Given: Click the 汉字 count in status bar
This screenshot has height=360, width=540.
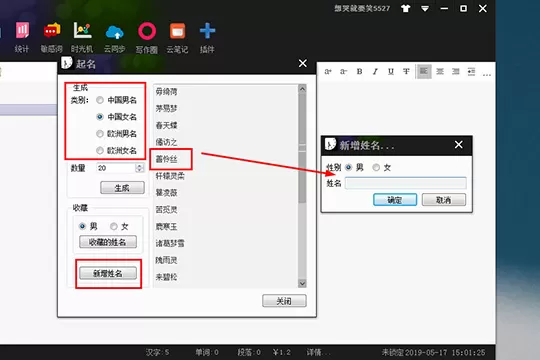Looking at the screenshot, I should [x=157, y=352].
